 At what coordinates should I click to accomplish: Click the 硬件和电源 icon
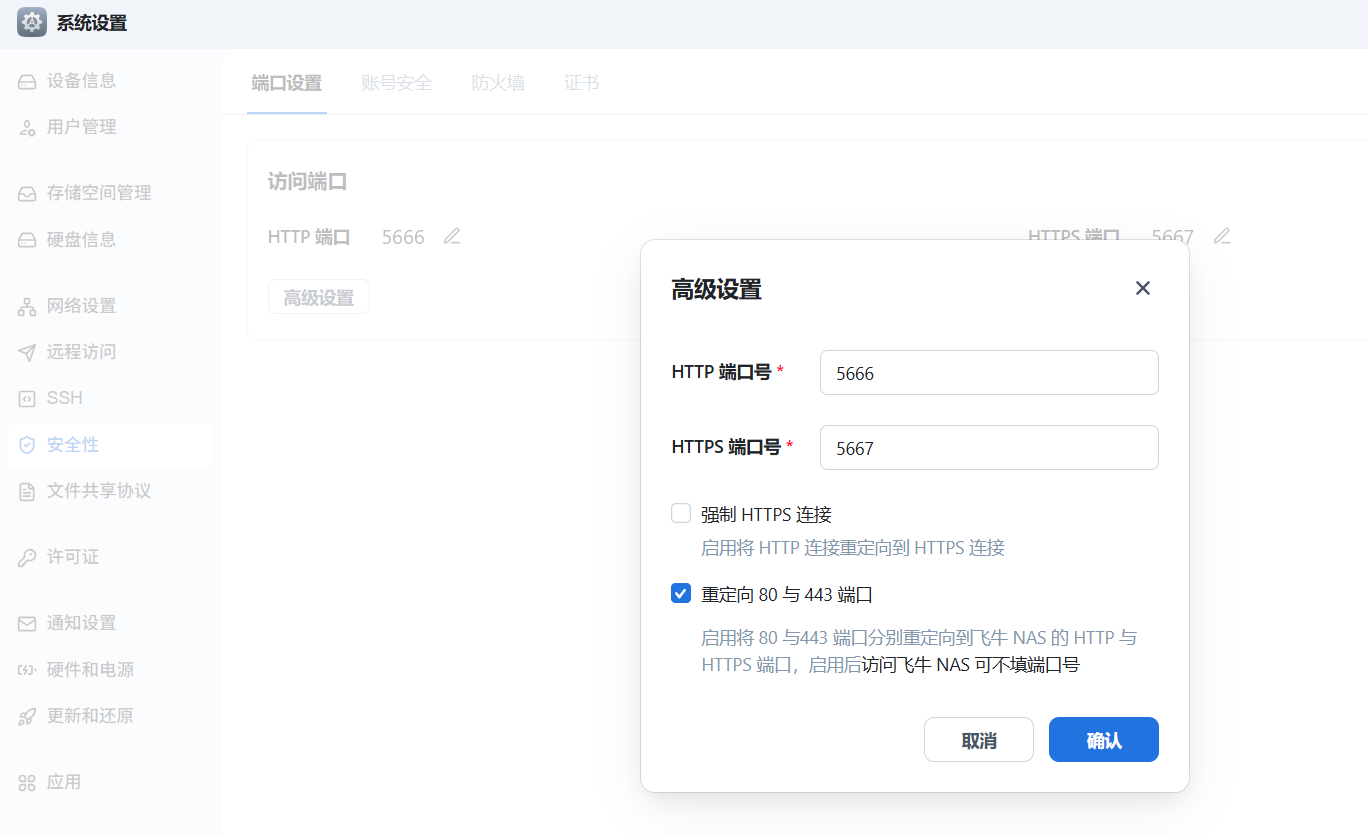pos(28,670)
